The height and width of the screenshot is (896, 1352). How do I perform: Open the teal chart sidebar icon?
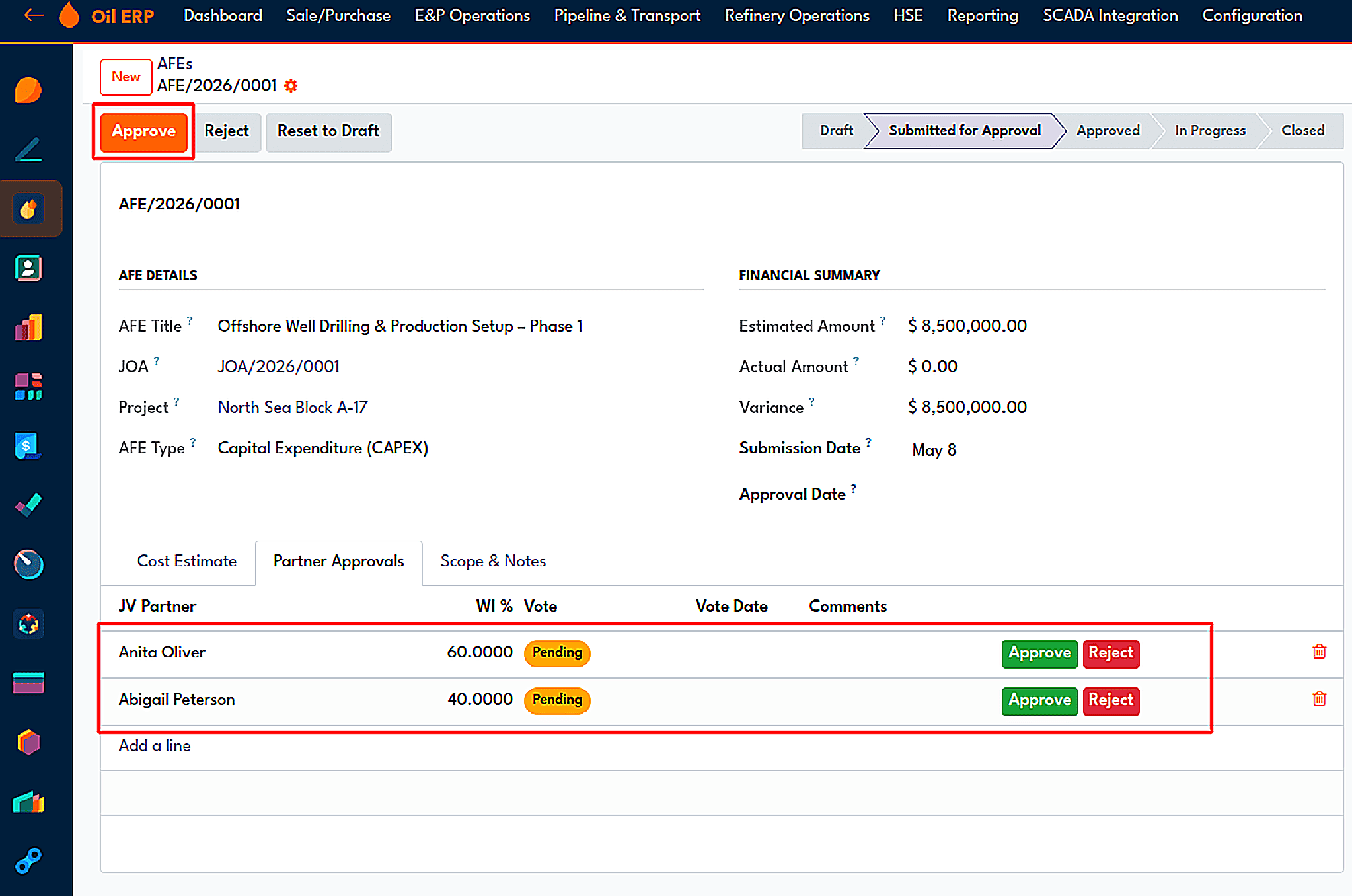coord(28,802)
